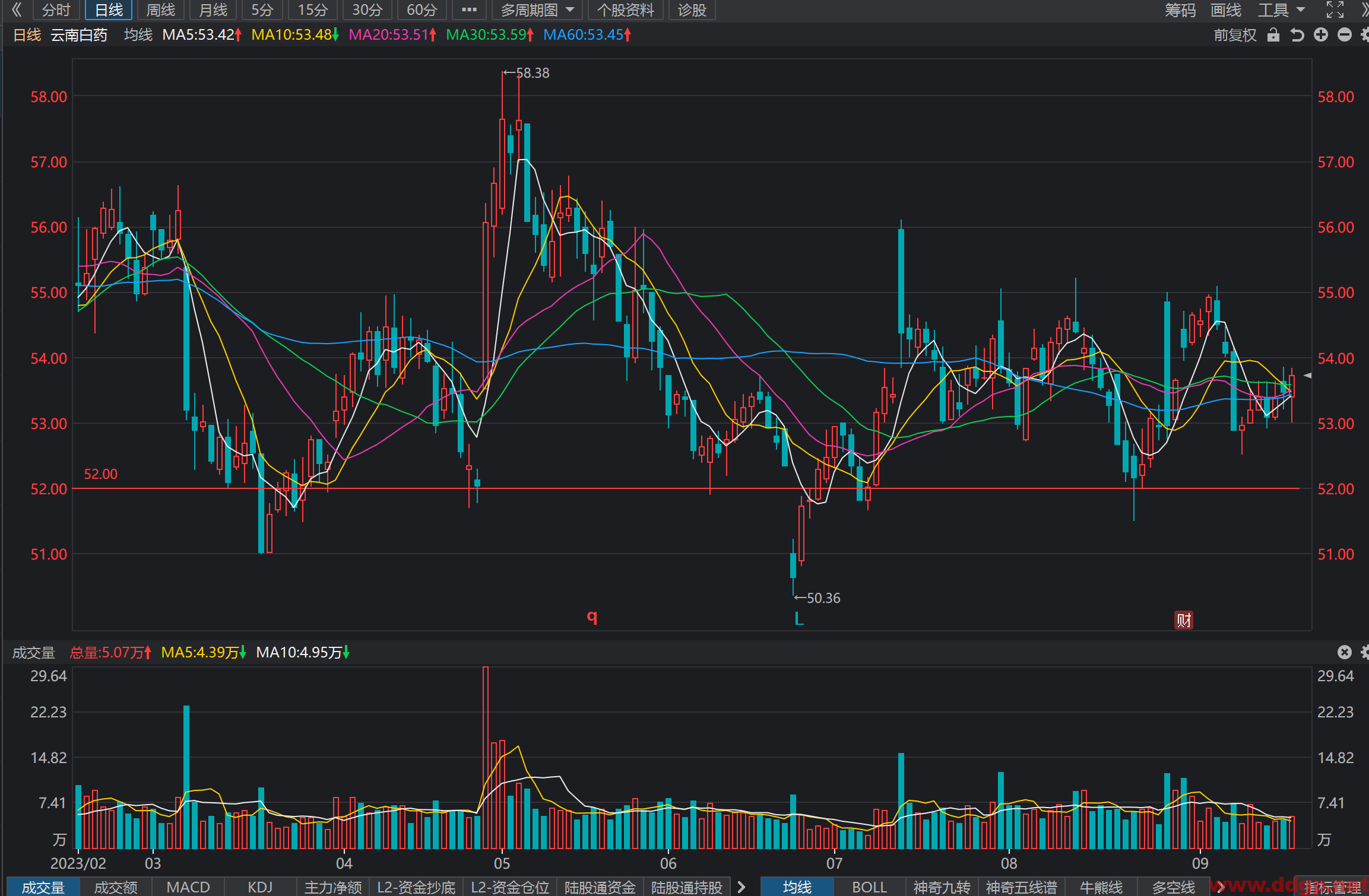Close the 成交量 volume panel with X icon
This screenshot has height=896, width=1369.
click(1345, 652)
